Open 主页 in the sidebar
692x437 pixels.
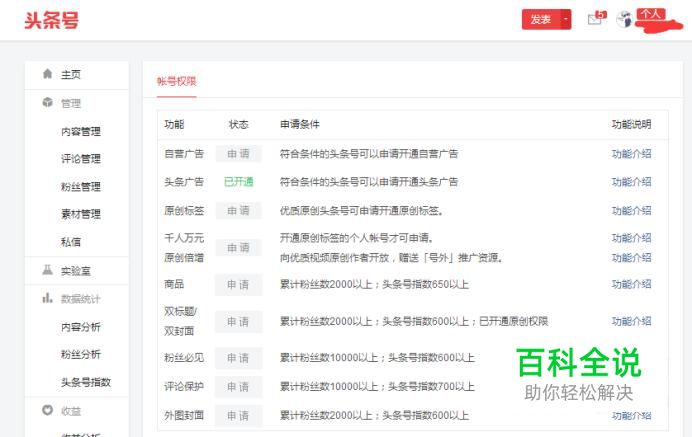(x=71, y=74)
